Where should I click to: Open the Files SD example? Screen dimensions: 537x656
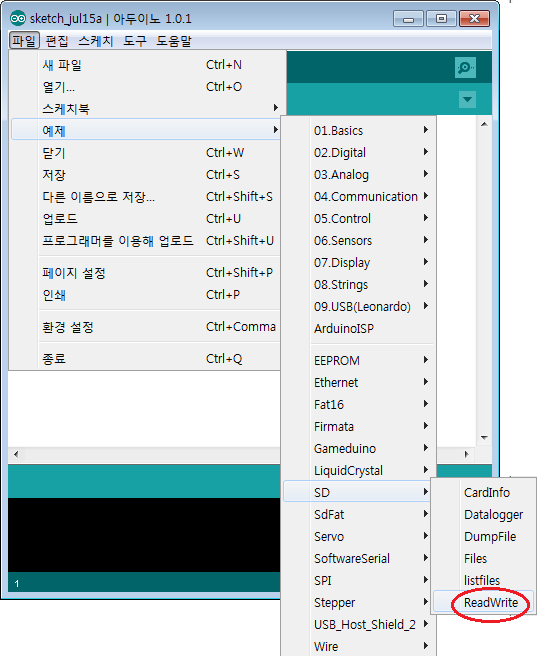click(x=483, y=559)
